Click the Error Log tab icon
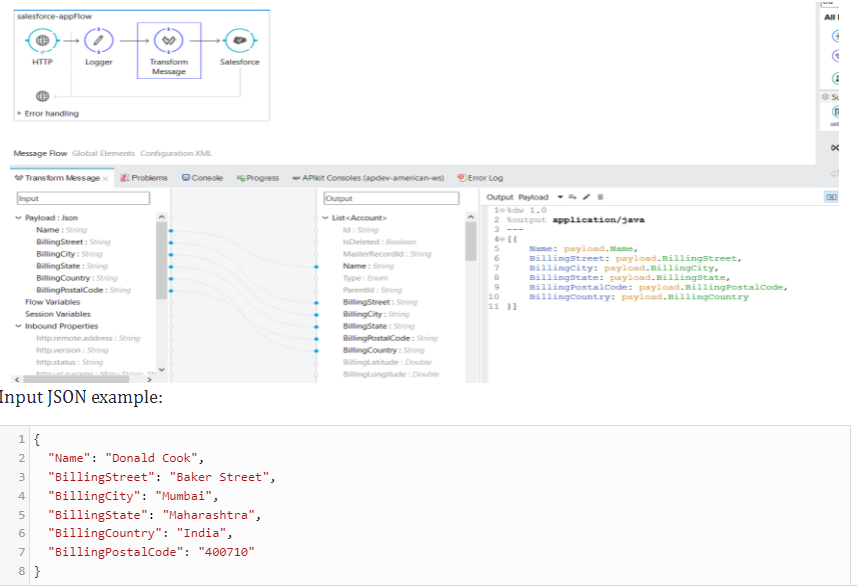Image resolution: width=858 pixels, height=588 pixels. pos(462,178)
